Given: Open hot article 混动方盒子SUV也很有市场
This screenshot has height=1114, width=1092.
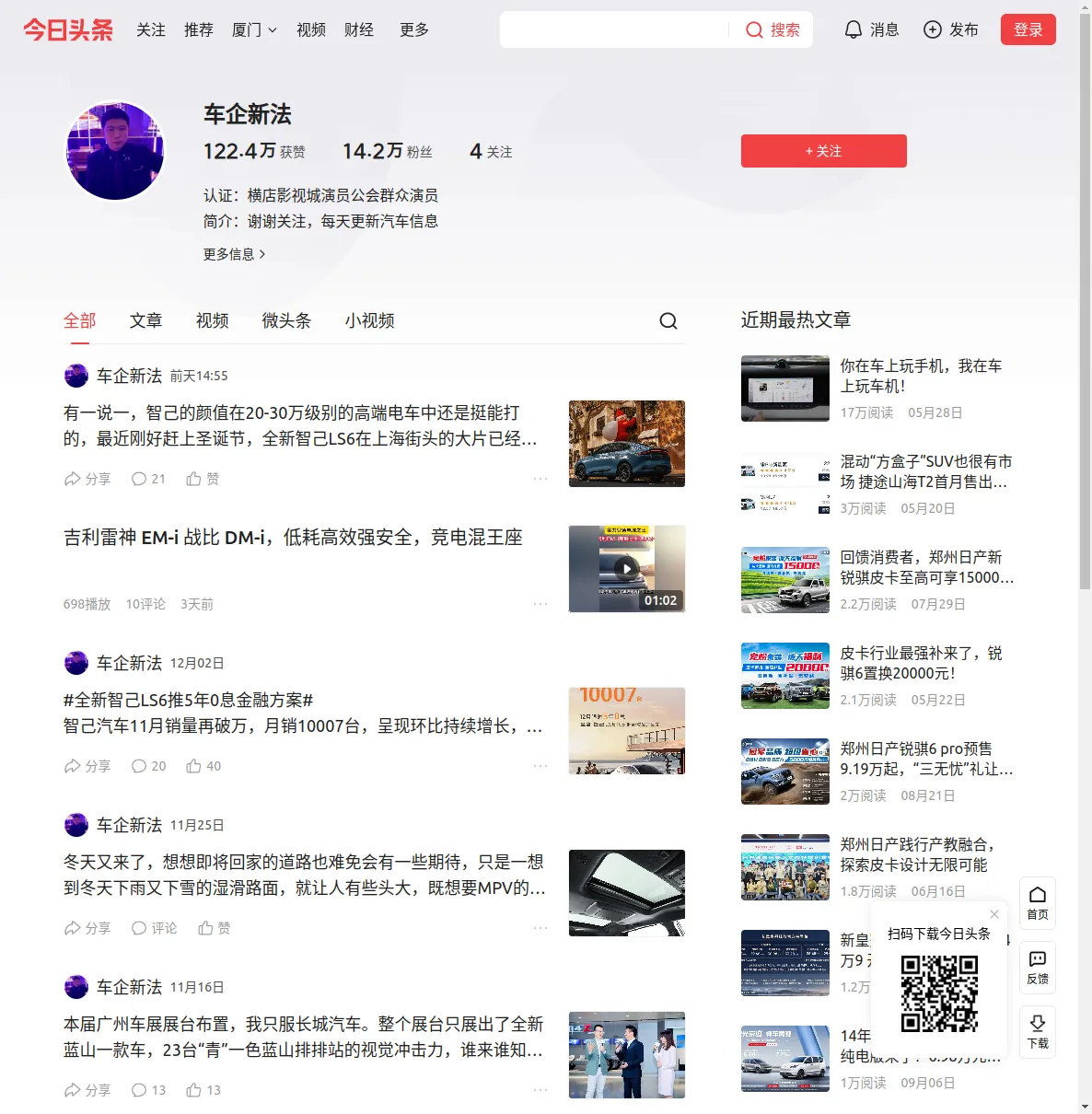Looking at the screenshot, I should click(x=925, y=471).
